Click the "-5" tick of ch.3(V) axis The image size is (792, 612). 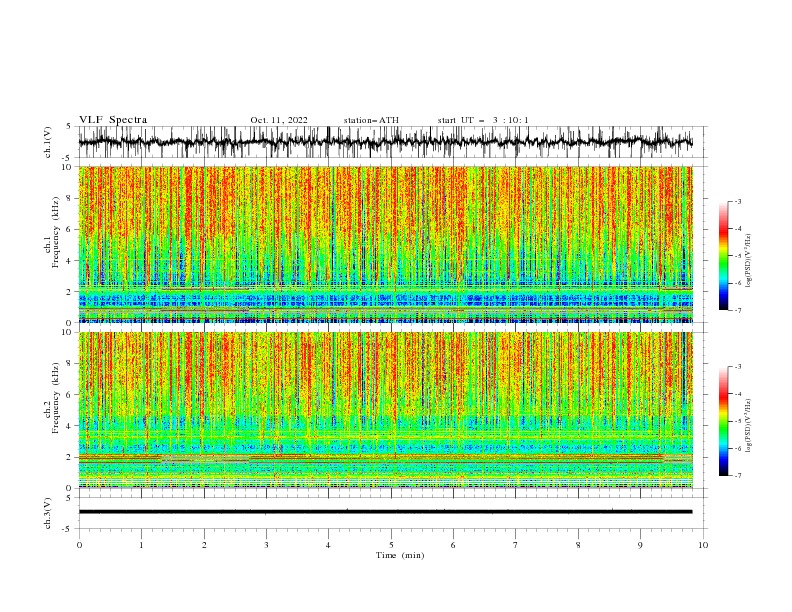coord(68,529)
